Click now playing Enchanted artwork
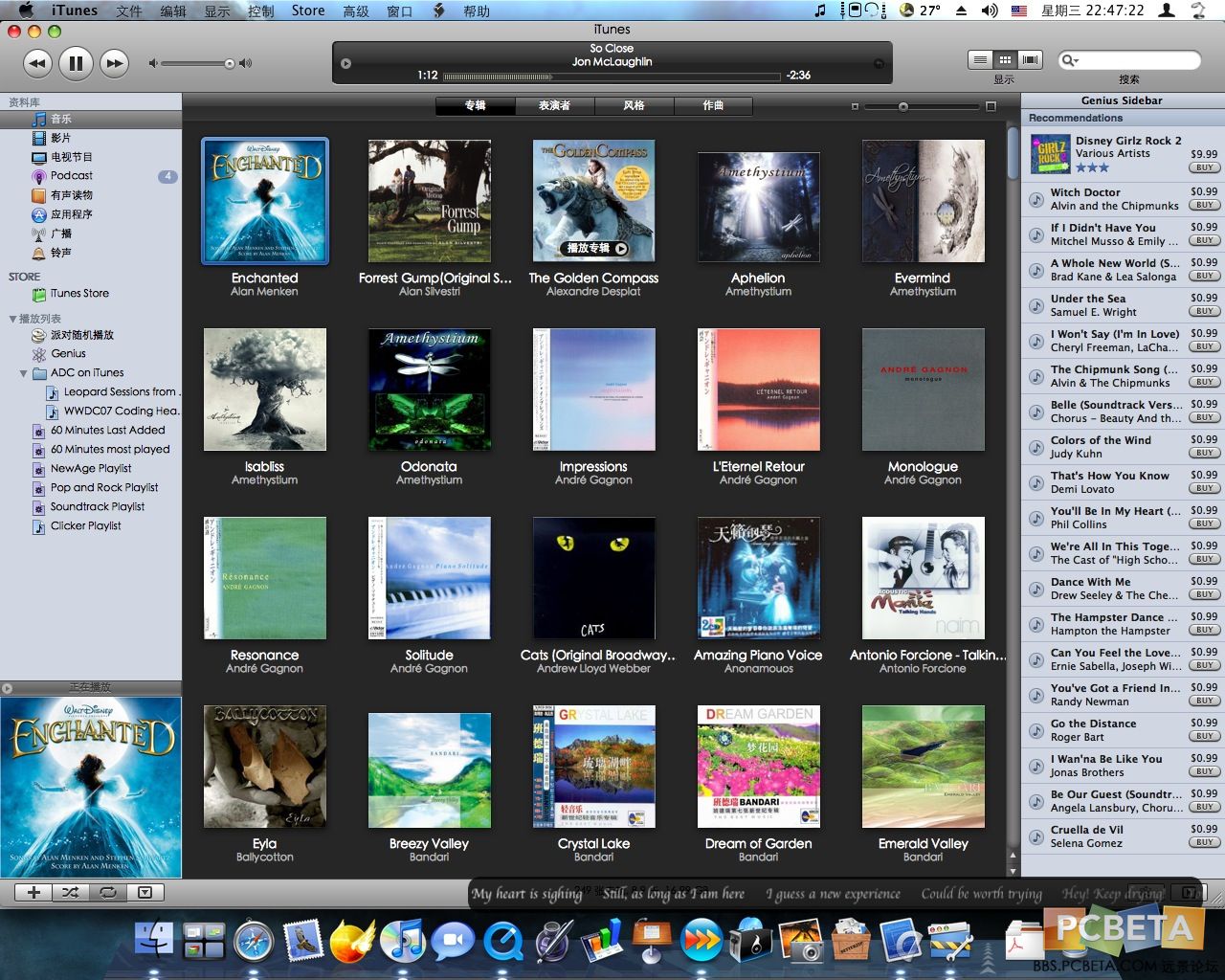Viewport: 1225px width, 980px height. pos(91,788)
